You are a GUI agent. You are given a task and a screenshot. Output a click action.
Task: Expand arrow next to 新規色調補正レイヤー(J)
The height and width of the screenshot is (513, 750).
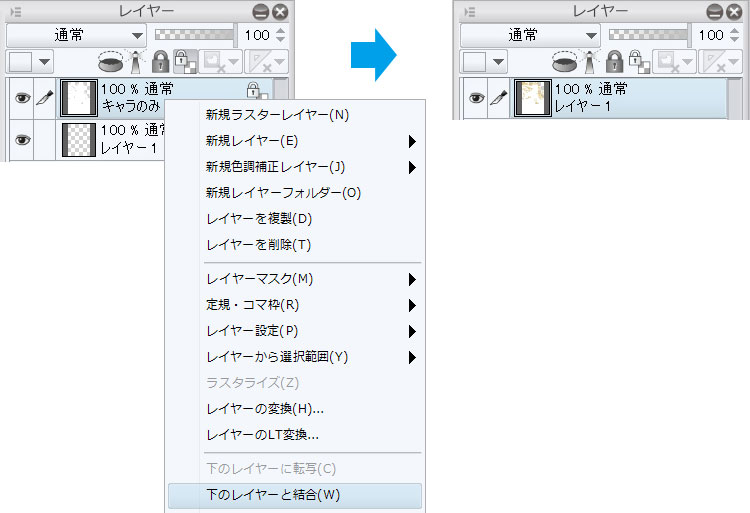point(412,167)
